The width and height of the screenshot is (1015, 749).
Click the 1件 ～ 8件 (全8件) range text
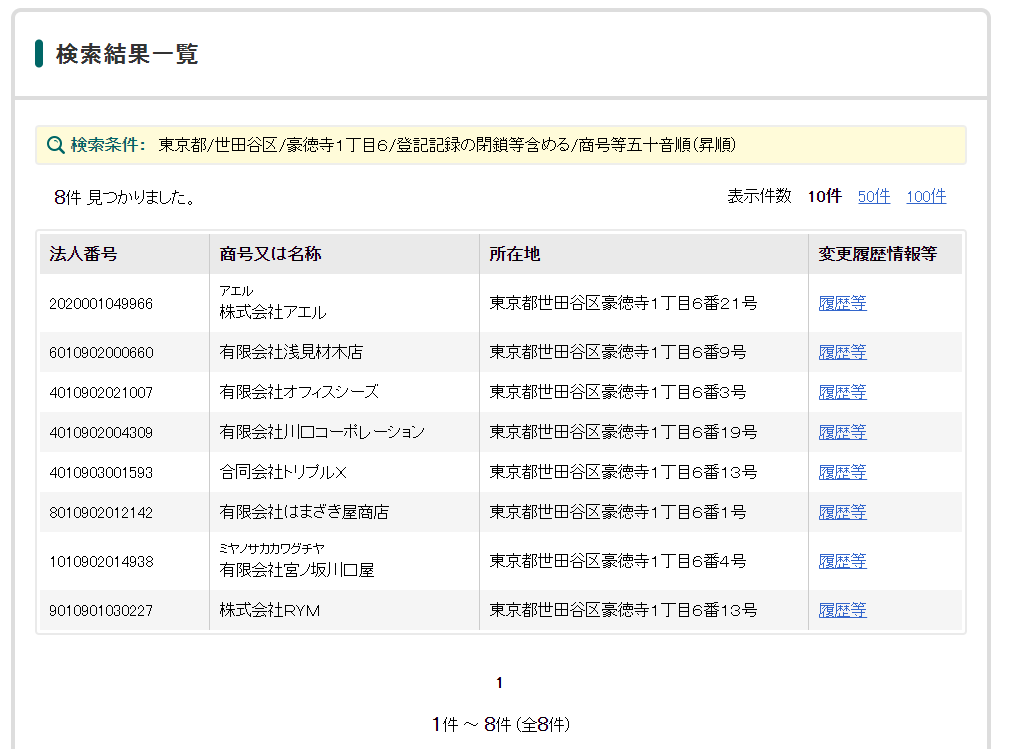click(501, 724)
